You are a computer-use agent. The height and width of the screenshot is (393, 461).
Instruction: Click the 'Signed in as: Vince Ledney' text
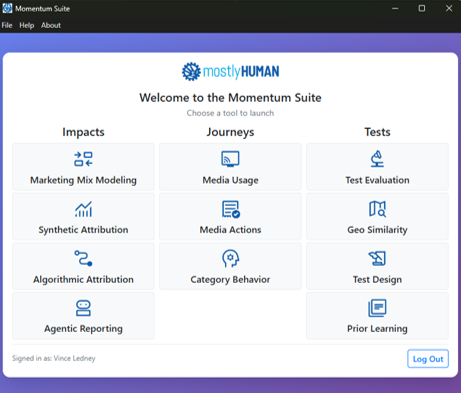[x=54, y=358]
